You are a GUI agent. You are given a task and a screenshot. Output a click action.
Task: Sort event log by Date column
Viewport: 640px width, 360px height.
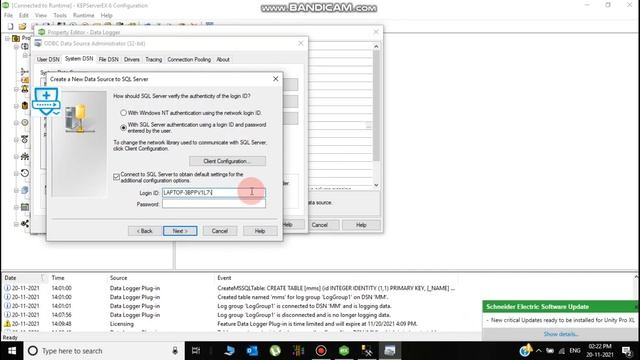coord(10,278)
